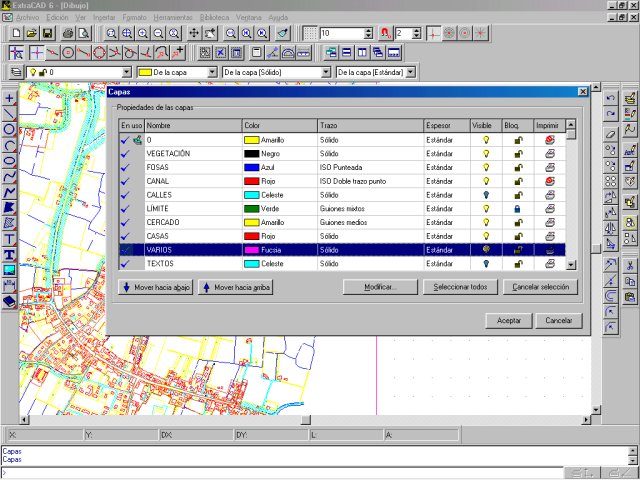This screenshot has height=480, width=640.
Task: Click 'ISO Punteada' trazo cell
Action: click(370, 167)
